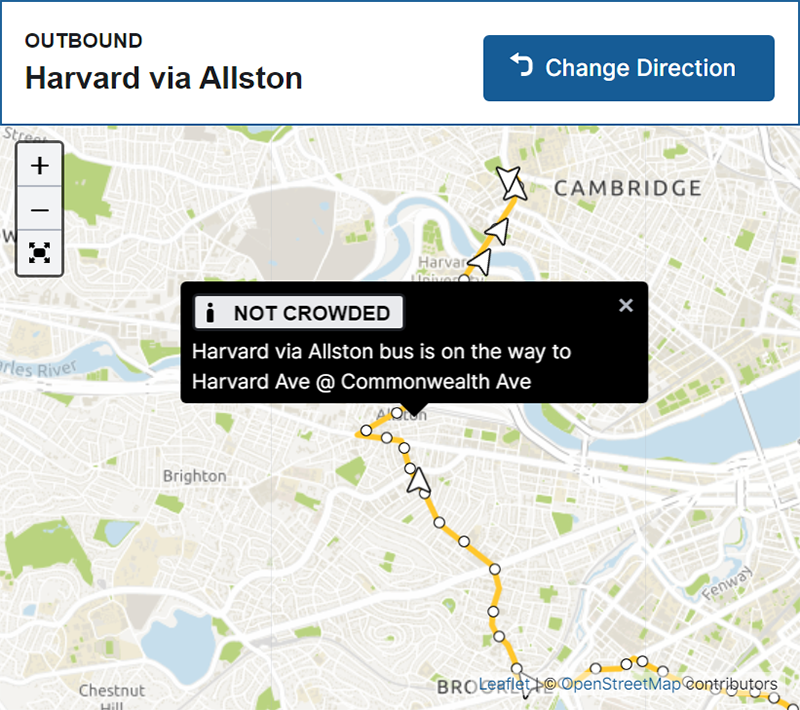Image resolution: width=800 pixels, height=710 pixels.
Task: Click the popup's bus destination text
Action: 381,367
